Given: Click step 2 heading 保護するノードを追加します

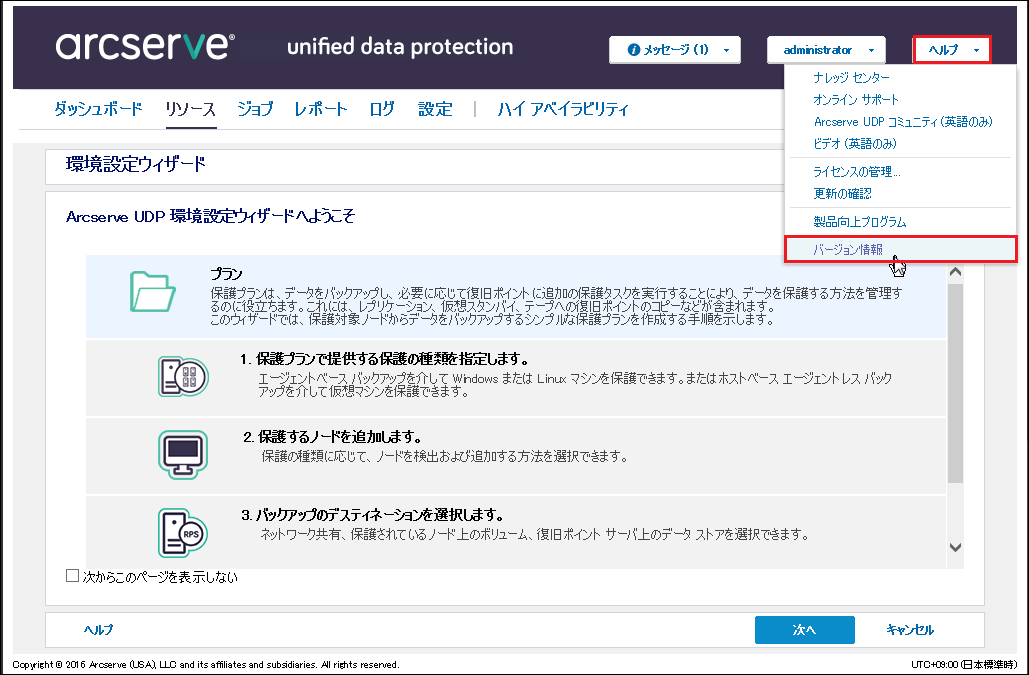Looking at the screenshot, I should coord(332,437).
